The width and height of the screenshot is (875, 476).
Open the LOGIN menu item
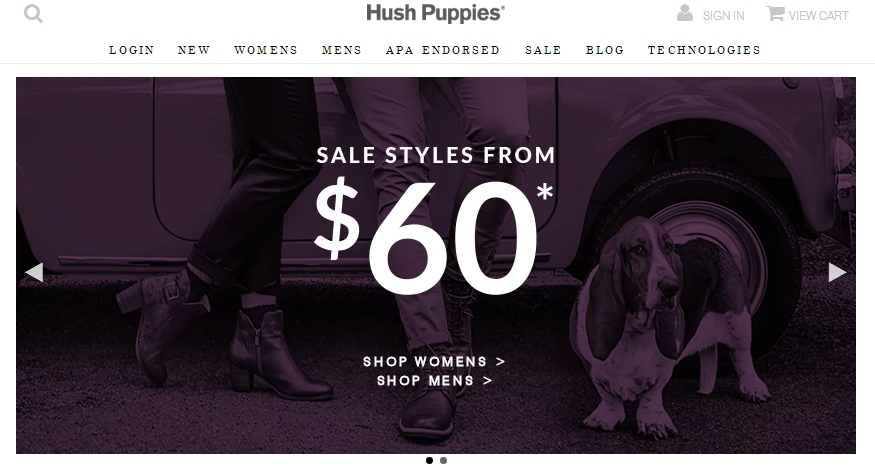tap(132, 50)
